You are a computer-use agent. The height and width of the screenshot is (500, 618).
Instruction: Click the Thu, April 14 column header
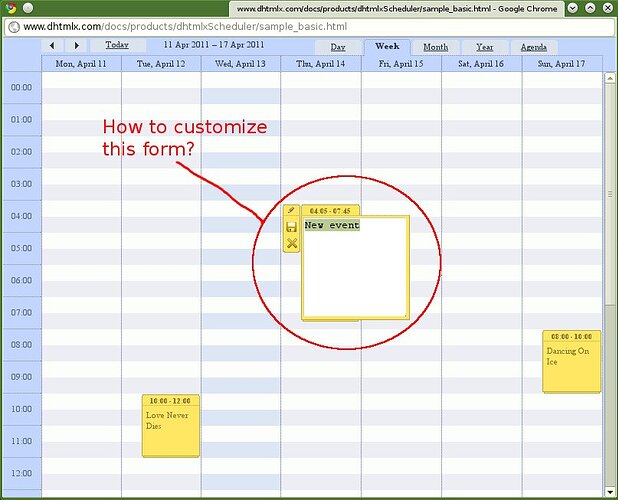click(x=321, y=64)
